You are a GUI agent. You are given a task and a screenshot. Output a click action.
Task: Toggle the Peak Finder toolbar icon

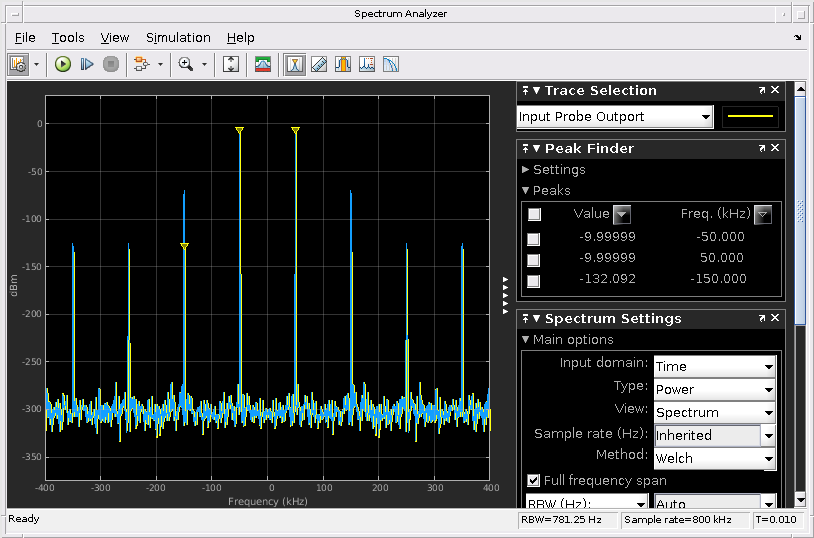(295, 64)
